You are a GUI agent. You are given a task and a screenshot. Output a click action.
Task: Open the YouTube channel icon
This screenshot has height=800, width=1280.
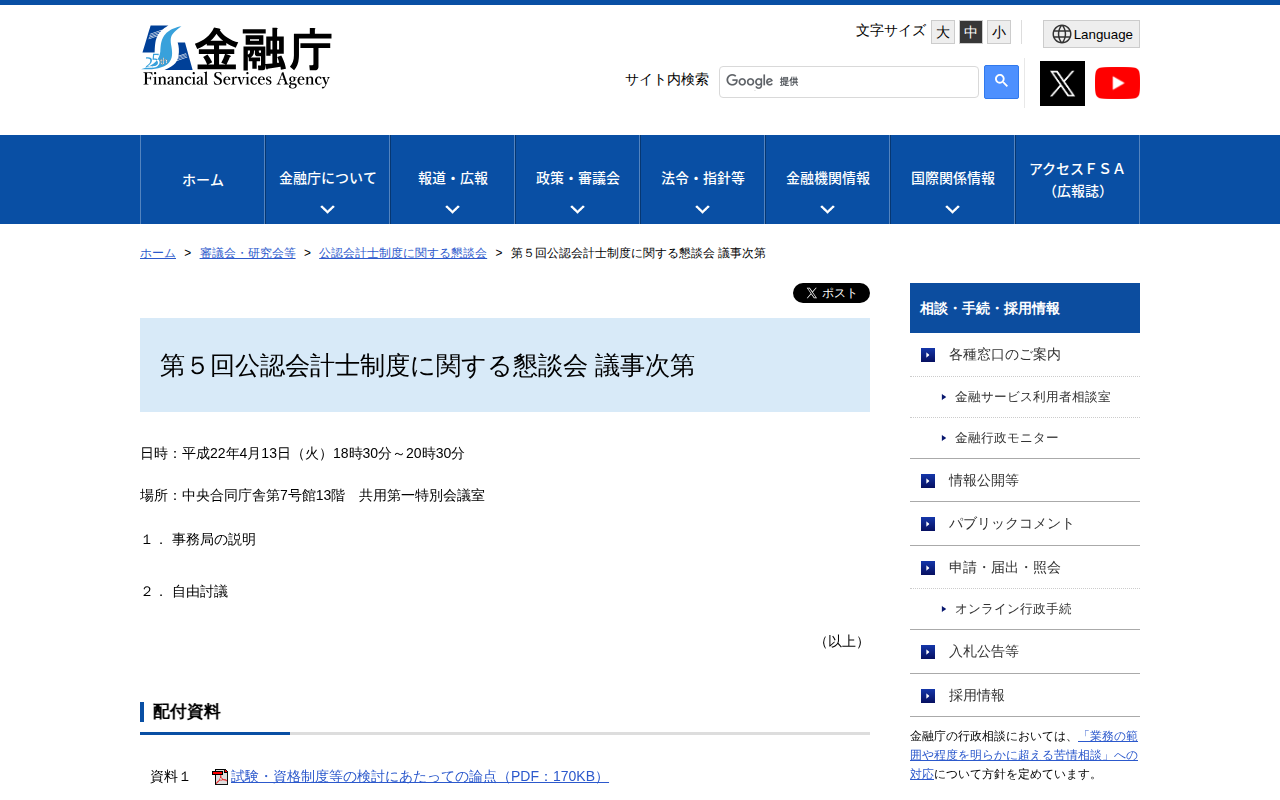1117,83
